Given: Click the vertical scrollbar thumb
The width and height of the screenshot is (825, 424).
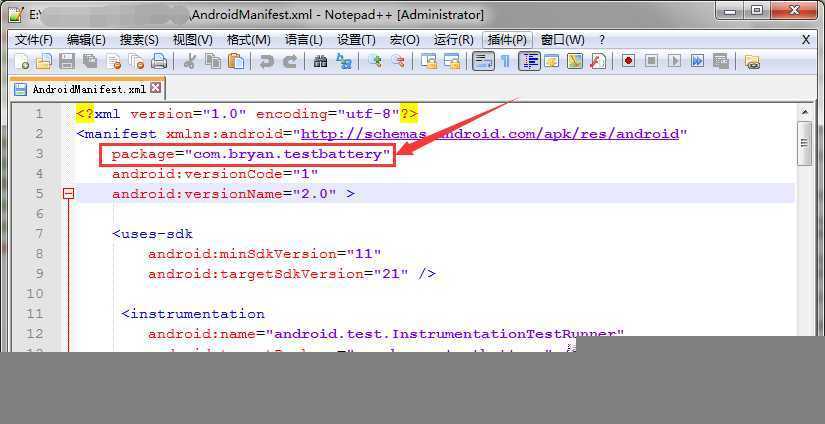Looking at the screenshot, I should pos(804,143).
